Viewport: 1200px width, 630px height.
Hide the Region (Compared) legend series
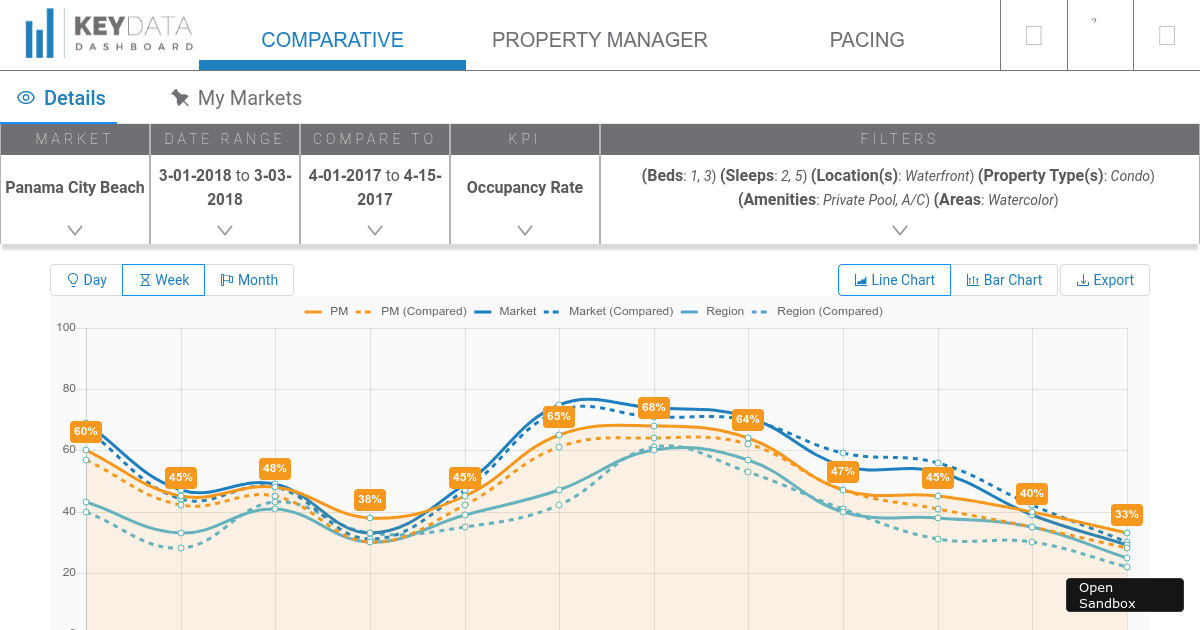click(817, 311)
